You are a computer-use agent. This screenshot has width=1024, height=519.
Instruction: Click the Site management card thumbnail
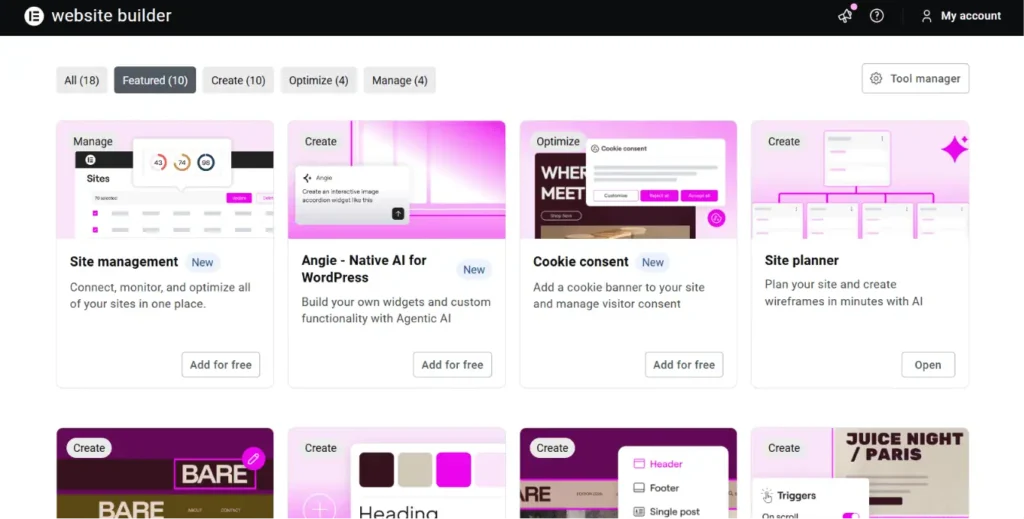pyautogui.click(x=165, y=180)
